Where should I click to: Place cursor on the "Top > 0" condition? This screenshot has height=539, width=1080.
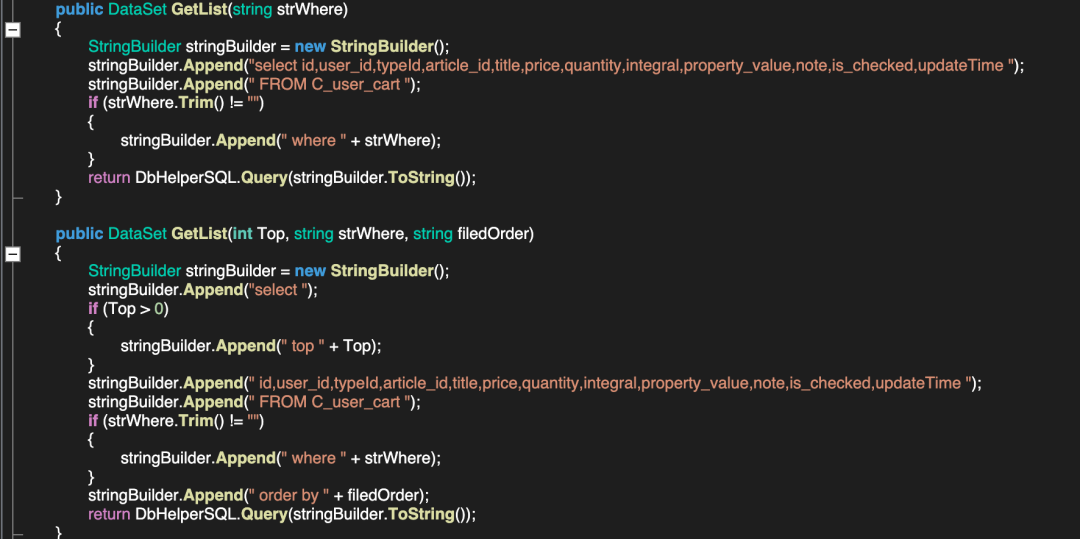click(138, 309)
